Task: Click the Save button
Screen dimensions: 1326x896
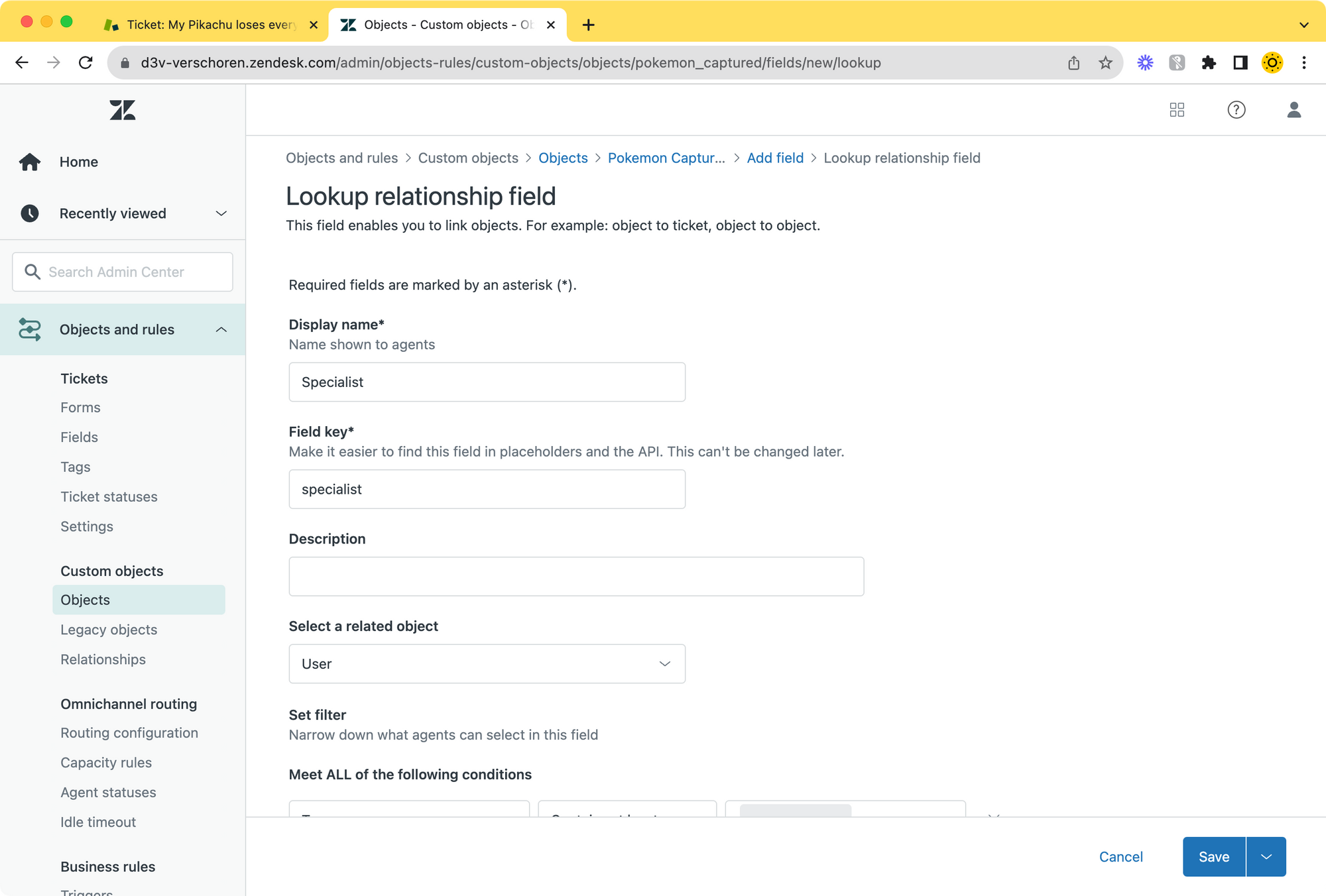Action: 1213,857
